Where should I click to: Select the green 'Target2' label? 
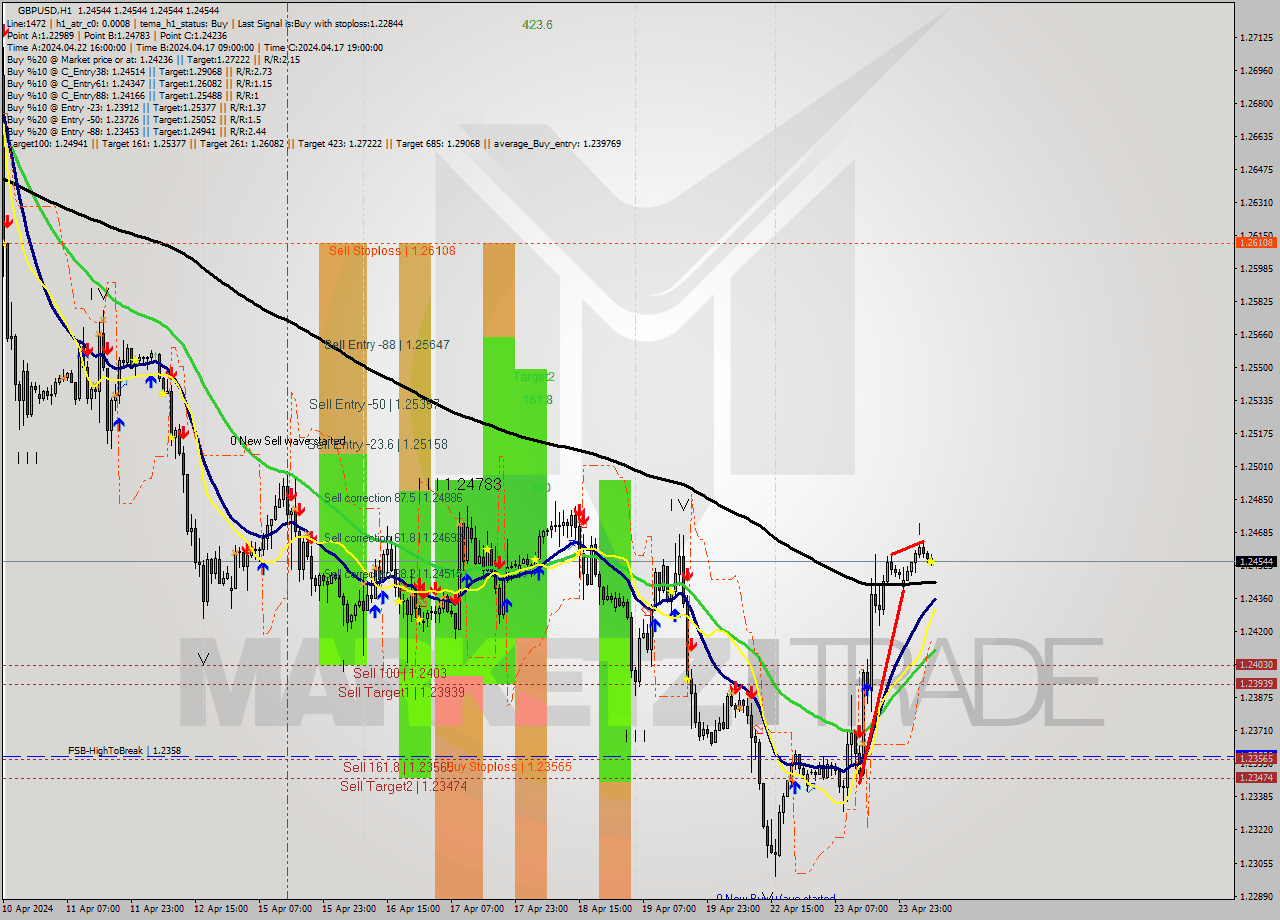coord(533,377)
